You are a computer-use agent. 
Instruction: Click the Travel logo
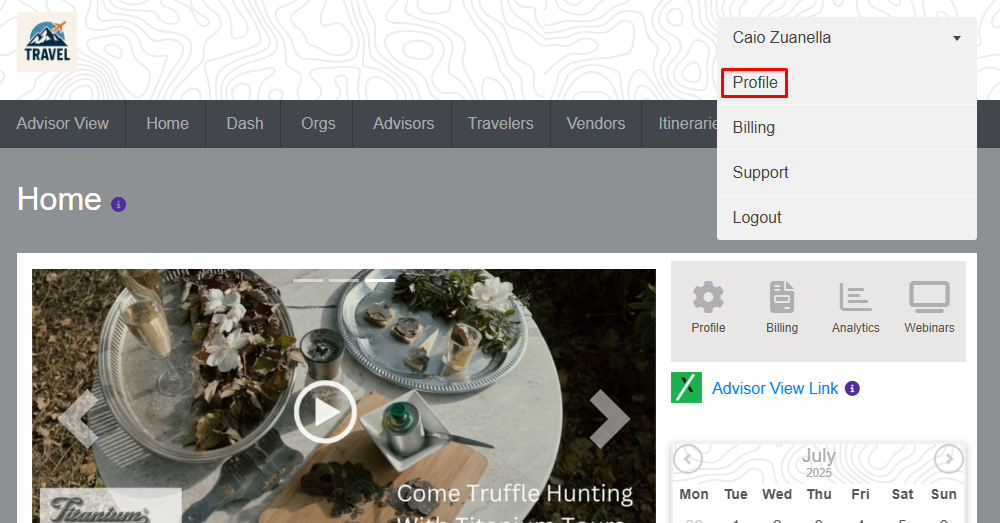pyautogui.click(x=47, y=42)
